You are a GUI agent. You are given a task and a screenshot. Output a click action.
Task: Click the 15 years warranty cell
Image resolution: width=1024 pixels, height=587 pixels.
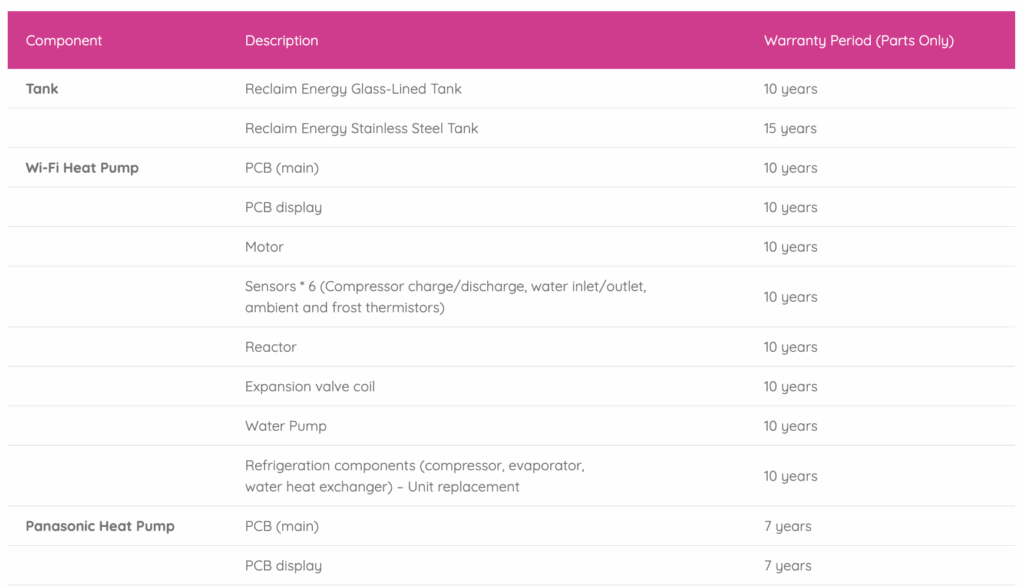coord(790,128)
